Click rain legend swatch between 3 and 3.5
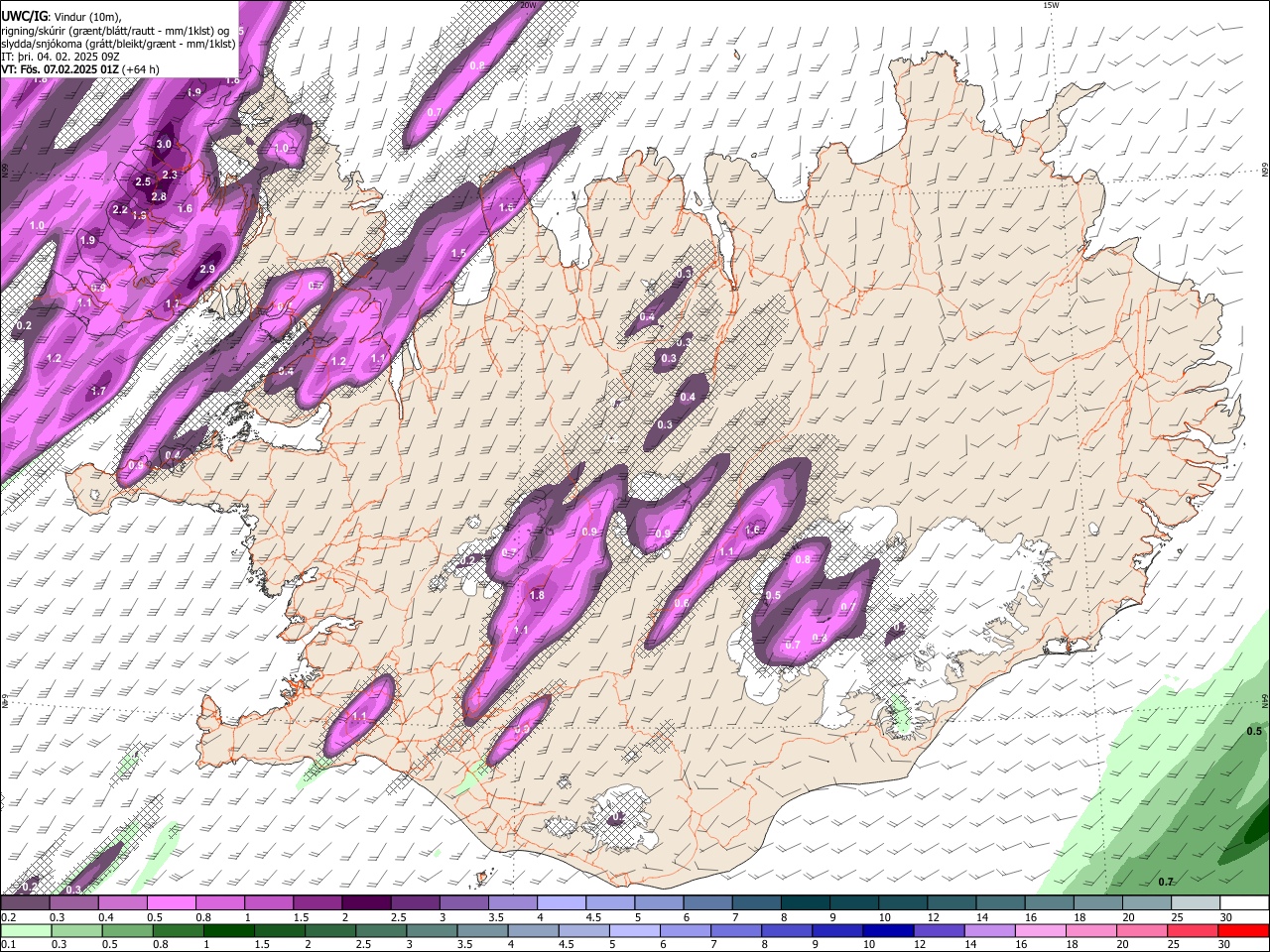 432,930
